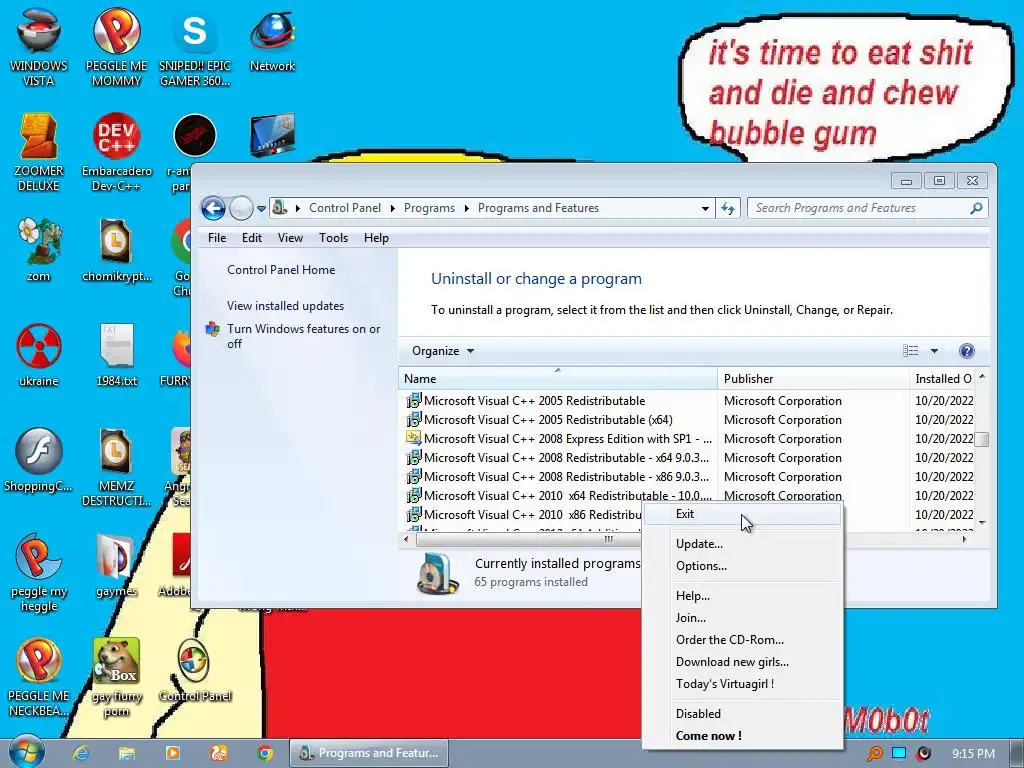1024x768 pixels.
Task: Select the SNIPED!! EPIC GAMER 360 Skype icon
Action: 195,47
